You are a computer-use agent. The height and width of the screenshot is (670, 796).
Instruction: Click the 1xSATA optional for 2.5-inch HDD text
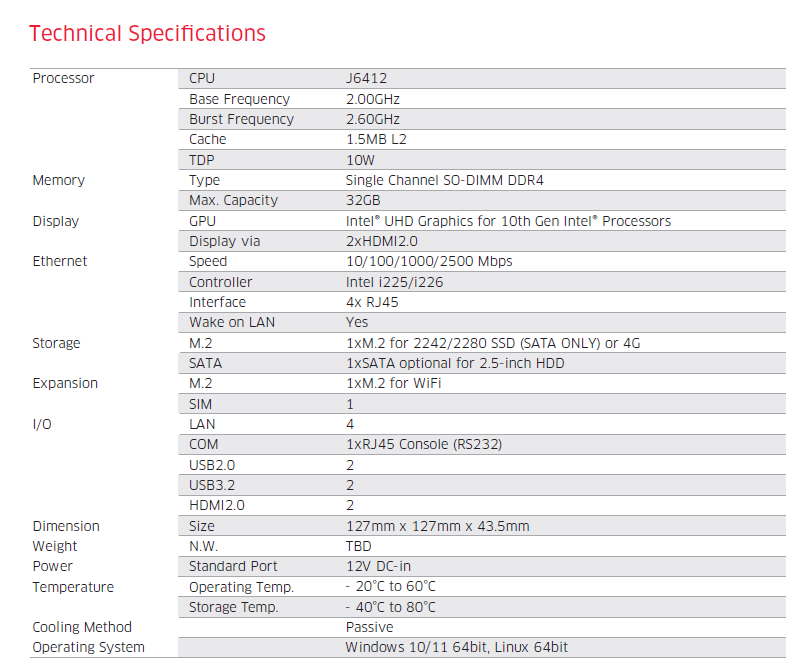pos(455,363)
